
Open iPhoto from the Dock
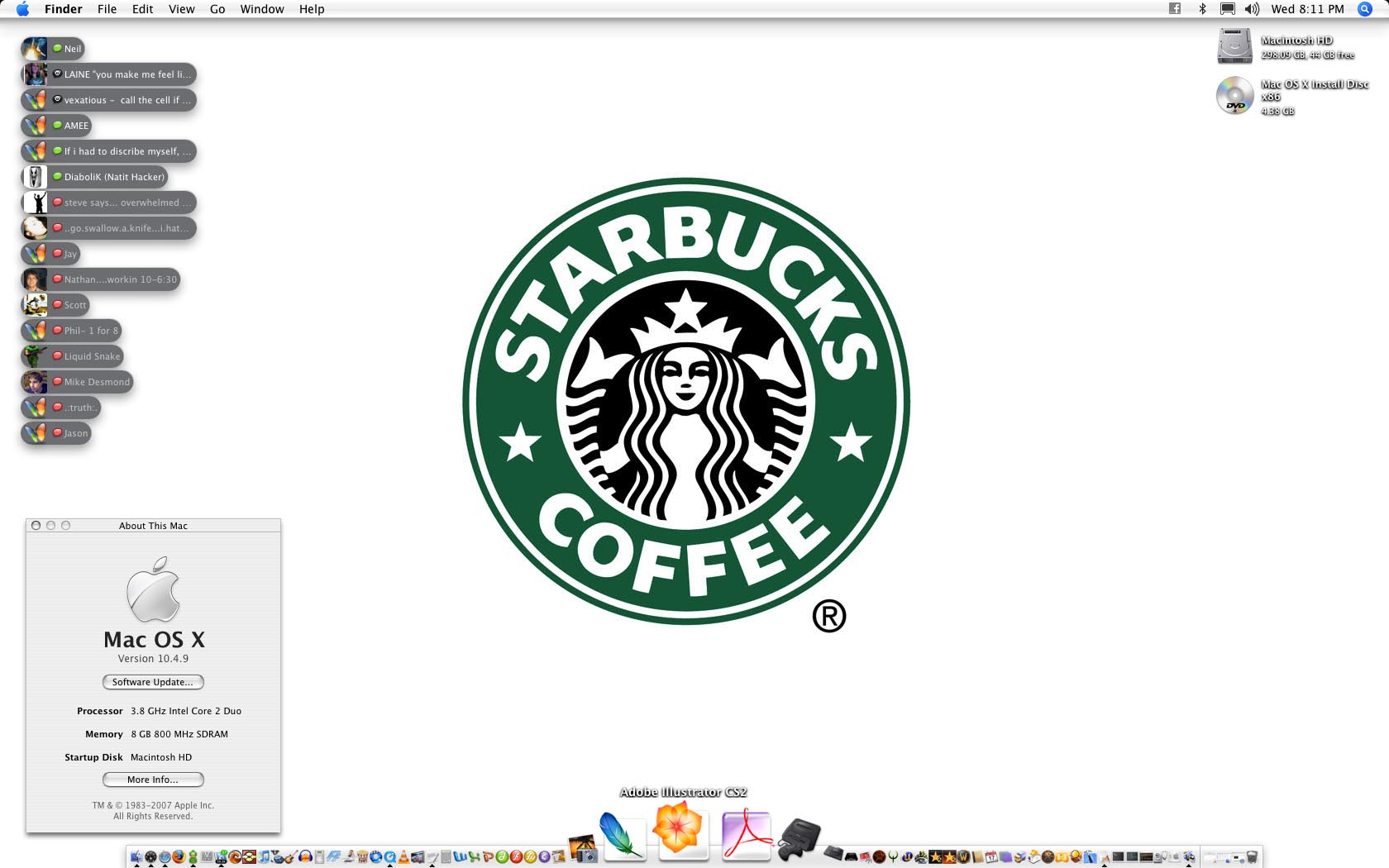[x=583, y=848]
